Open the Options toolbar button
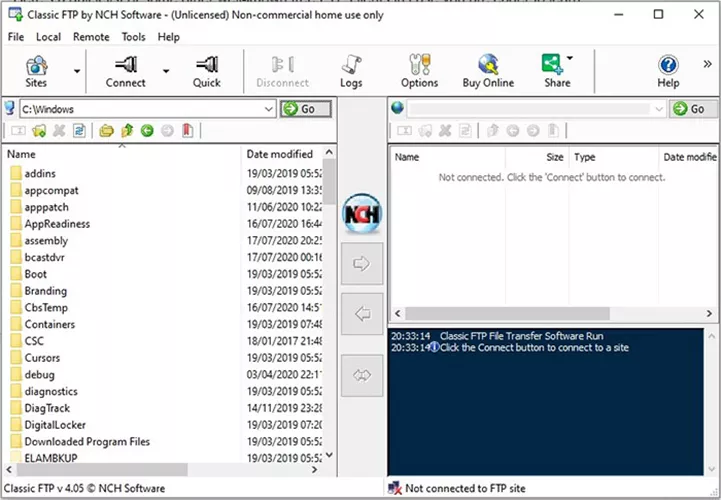This screenshot has width=721, height=500. tap(419, 71)
